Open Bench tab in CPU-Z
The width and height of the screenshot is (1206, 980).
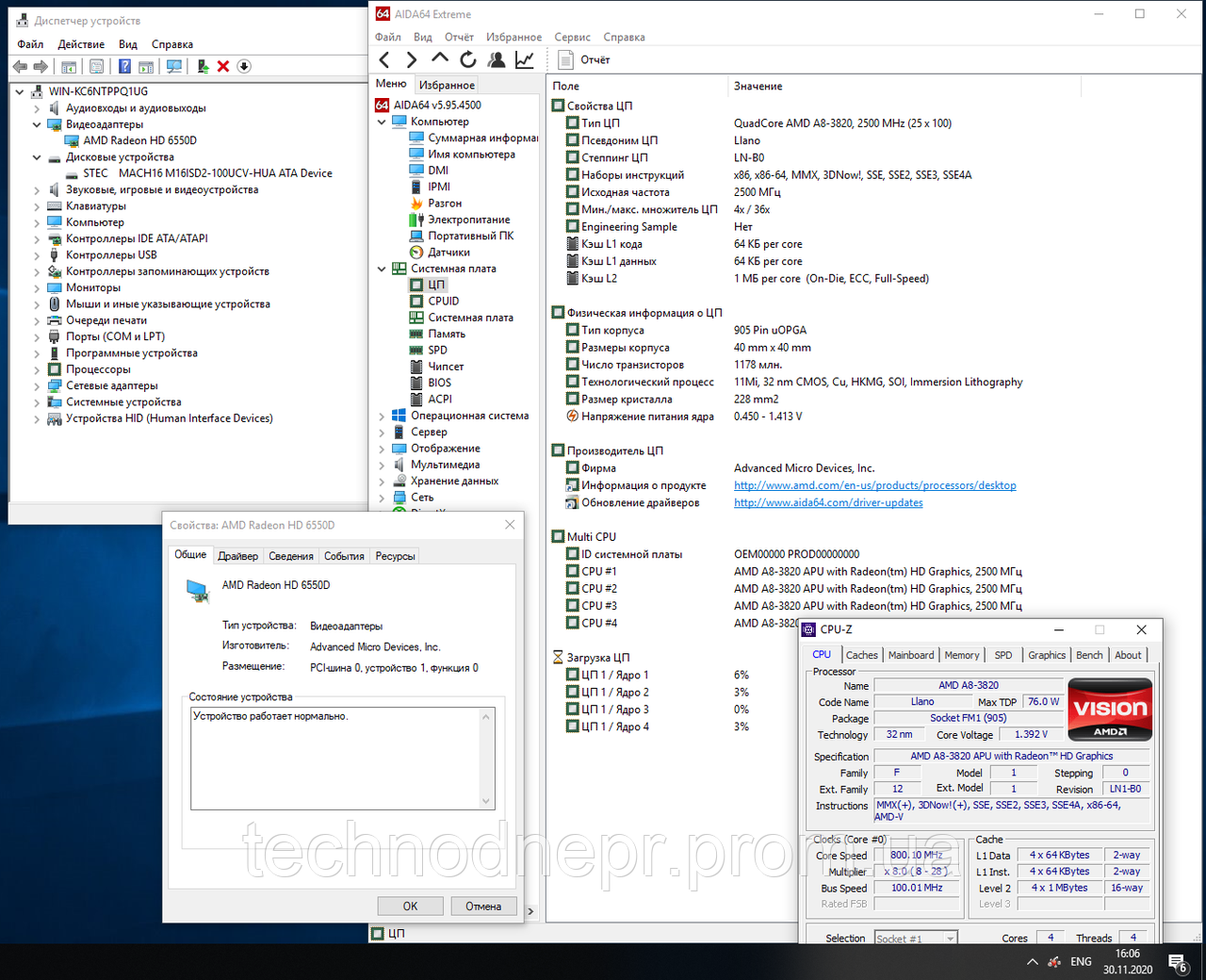1089,656
